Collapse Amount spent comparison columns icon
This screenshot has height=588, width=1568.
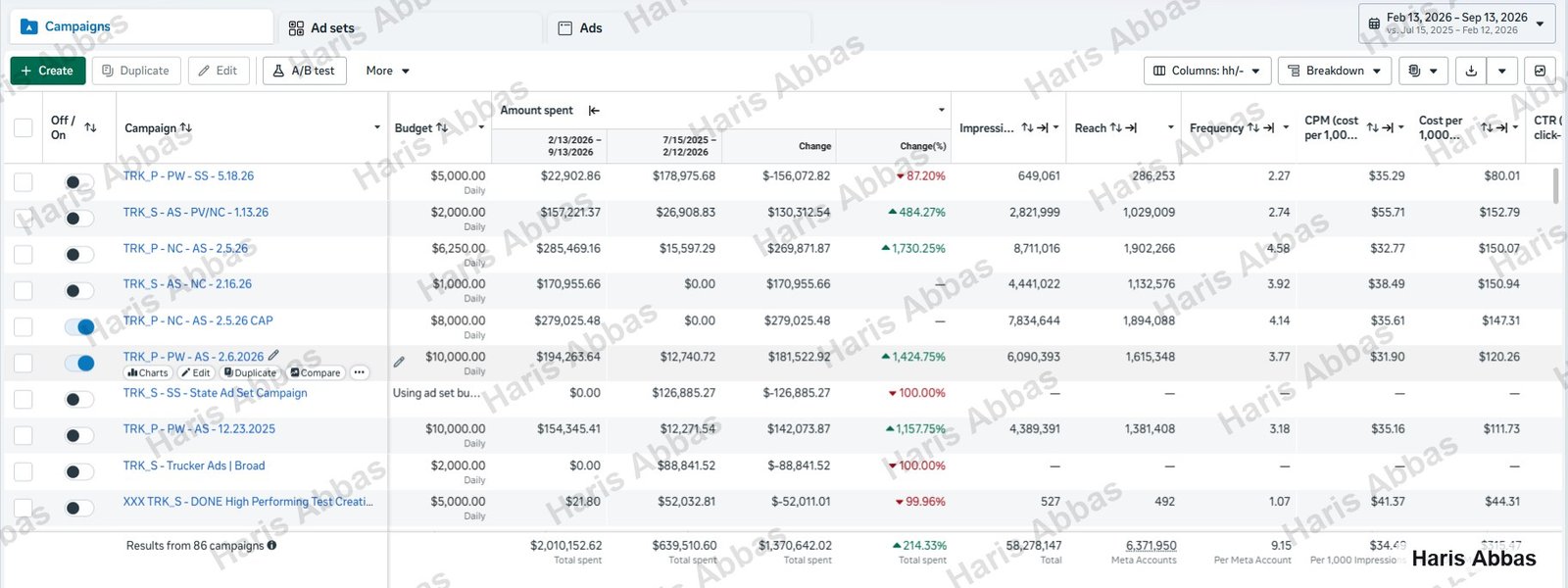[594, 111]
